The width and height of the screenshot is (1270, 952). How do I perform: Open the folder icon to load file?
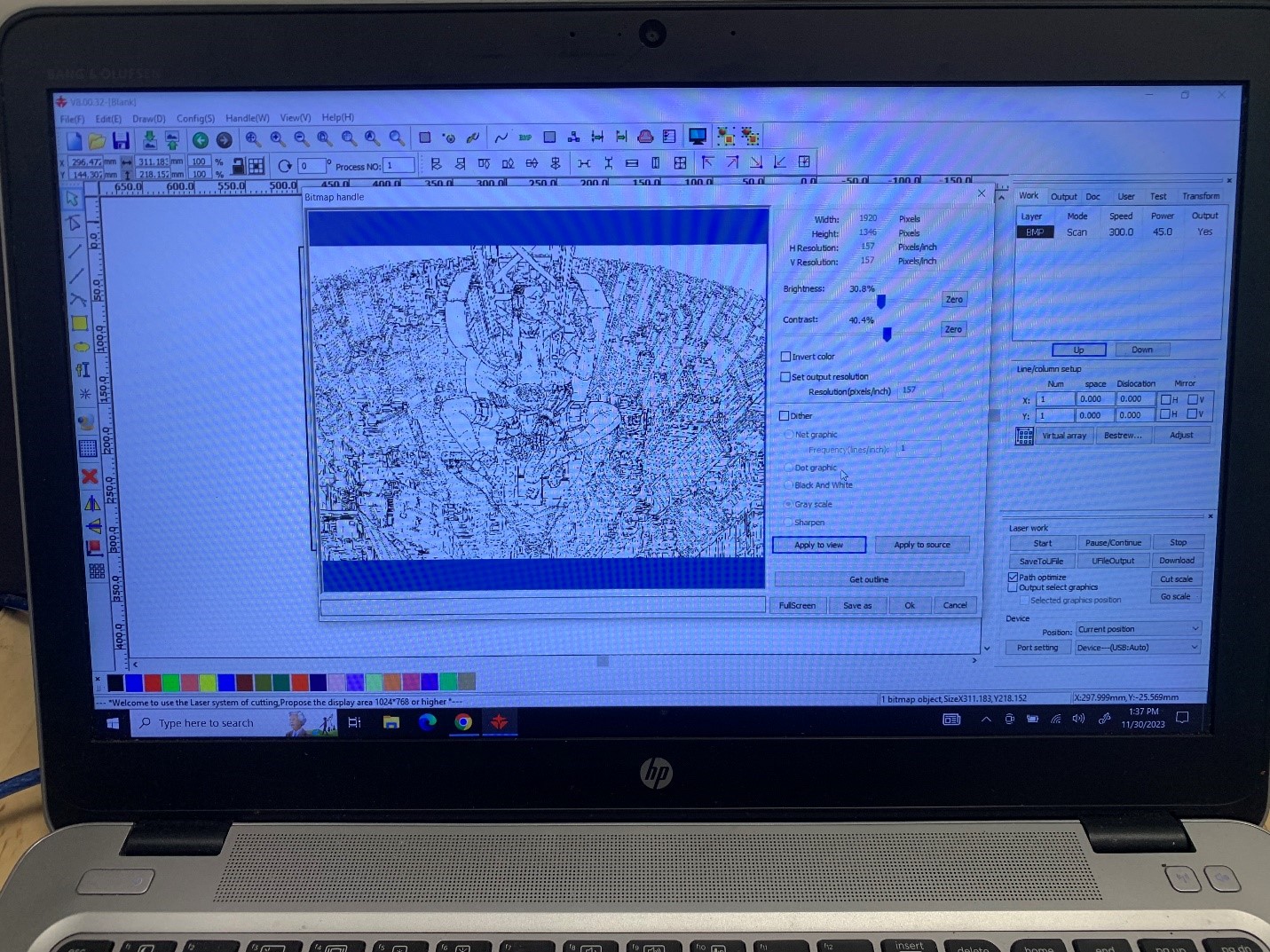(98, 140)
